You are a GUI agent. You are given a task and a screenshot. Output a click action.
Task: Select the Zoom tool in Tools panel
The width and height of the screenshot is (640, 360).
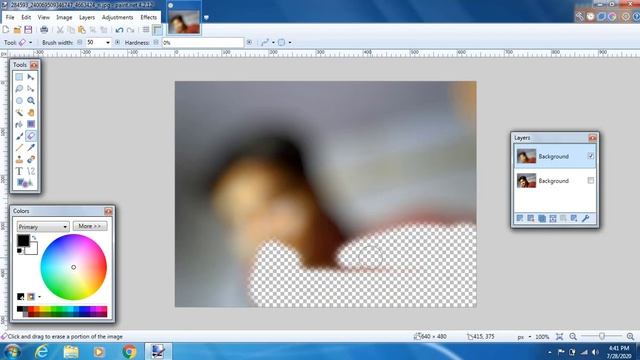point(31,100)
